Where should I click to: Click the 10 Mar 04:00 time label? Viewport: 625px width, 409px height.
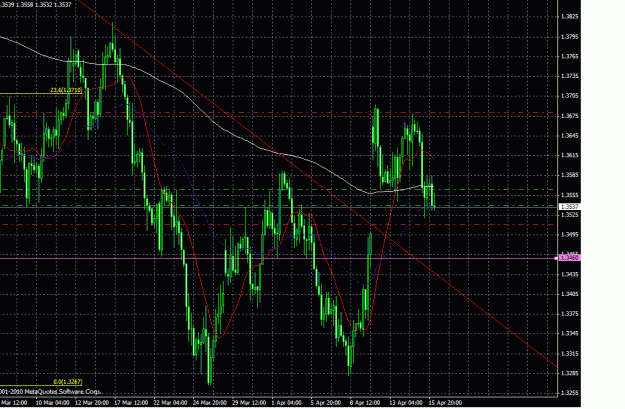click(52, 403)
